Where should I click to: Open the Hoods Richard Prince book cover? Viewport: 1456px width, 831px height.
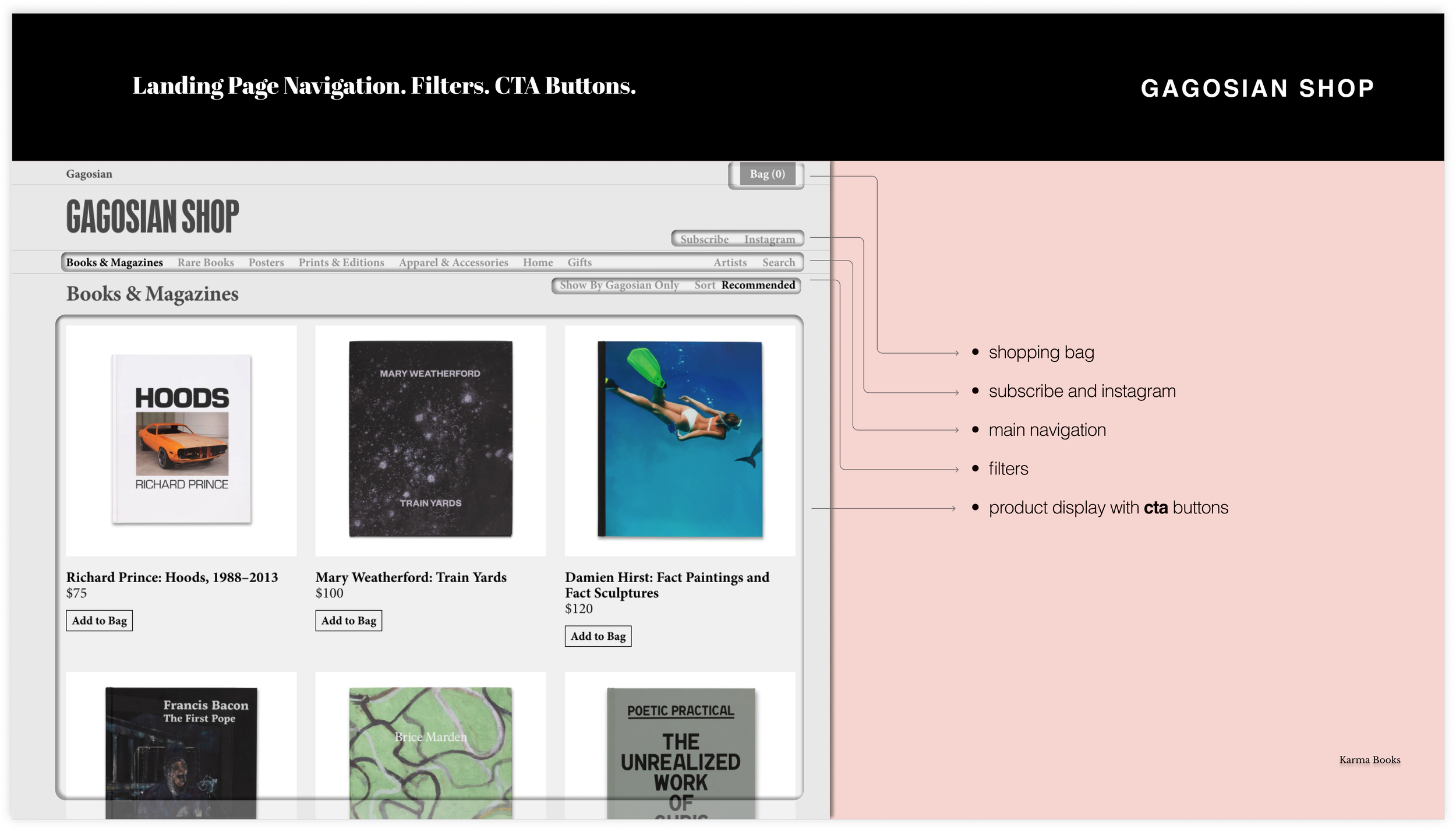pyautogui.click(x=181, y=441)
